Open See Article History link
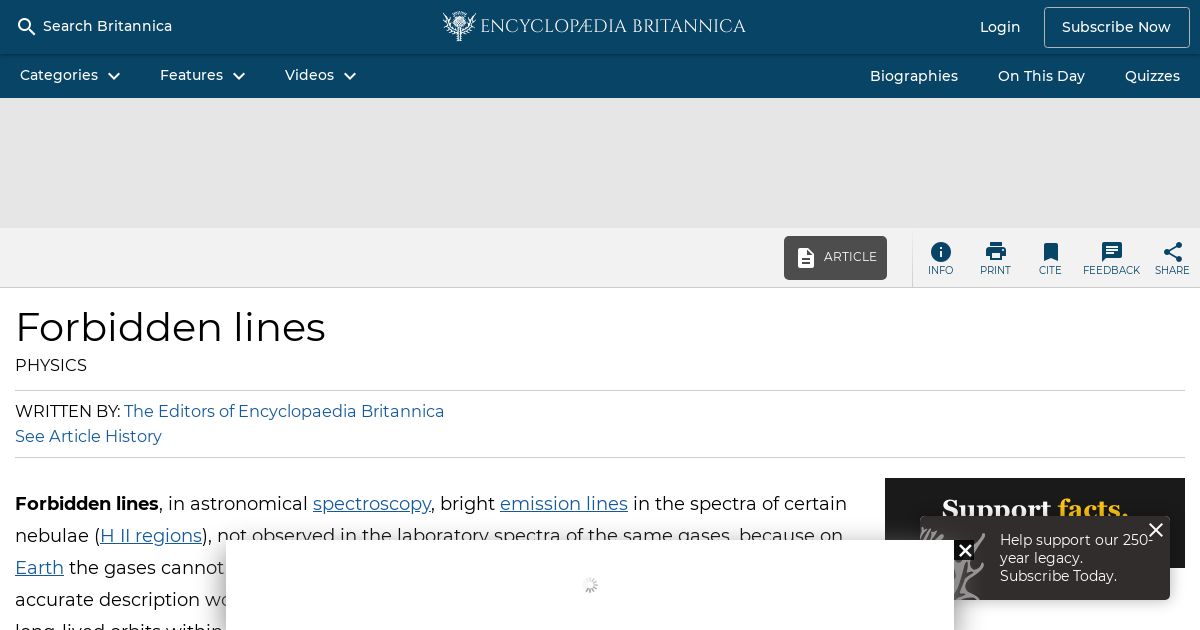1200x630 pixels. [x=88, y=436]
